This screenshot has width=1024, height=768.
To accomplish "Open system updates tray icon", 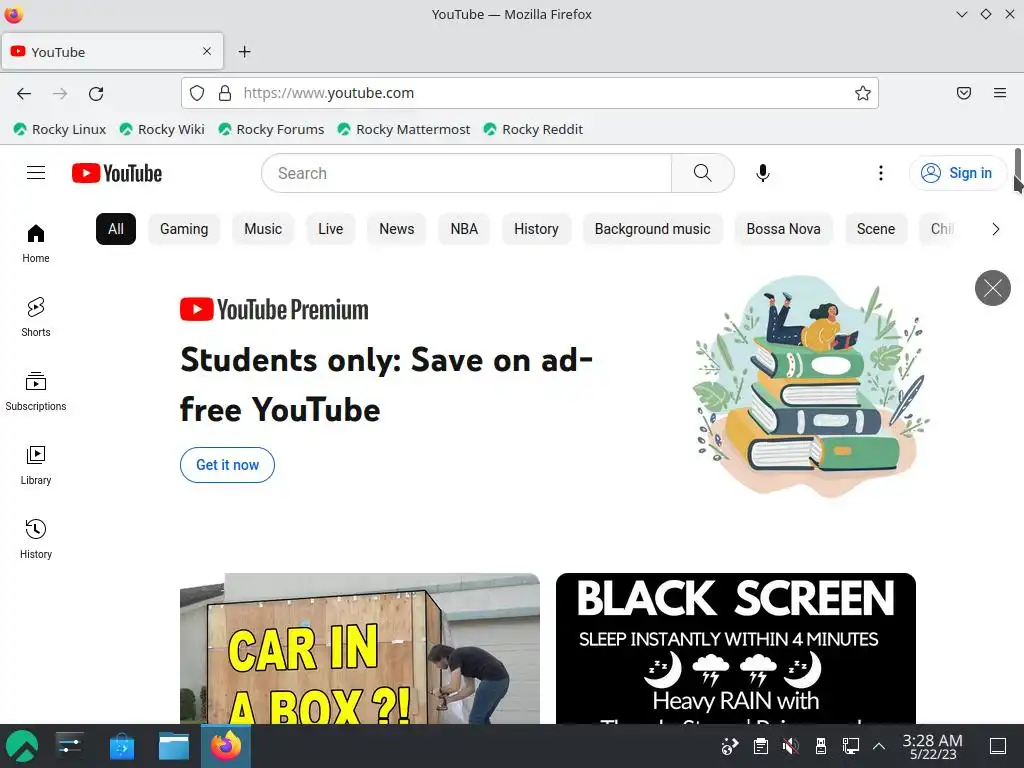I will pos(729,746).
